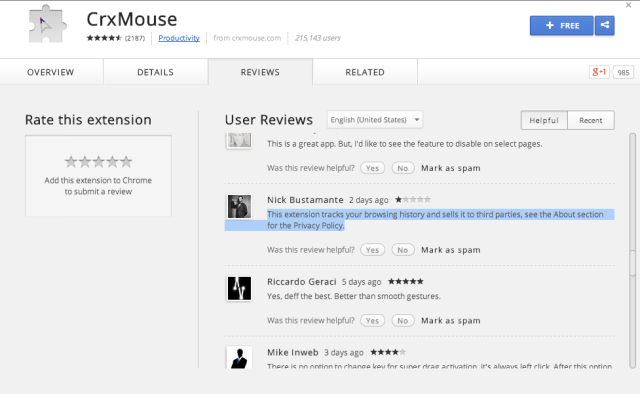The height and width of the screenshot is (394, 640).
Task: Click the avatar of the 'great app' reviewer
Action: (239, 140)
